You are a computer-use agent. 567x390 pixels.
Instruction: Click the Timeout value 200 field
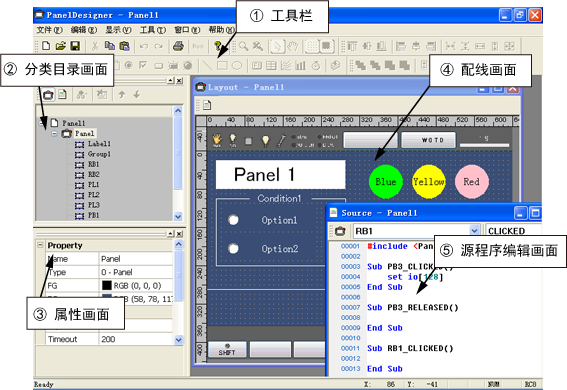pyautogui.click(x=136, y=339)
